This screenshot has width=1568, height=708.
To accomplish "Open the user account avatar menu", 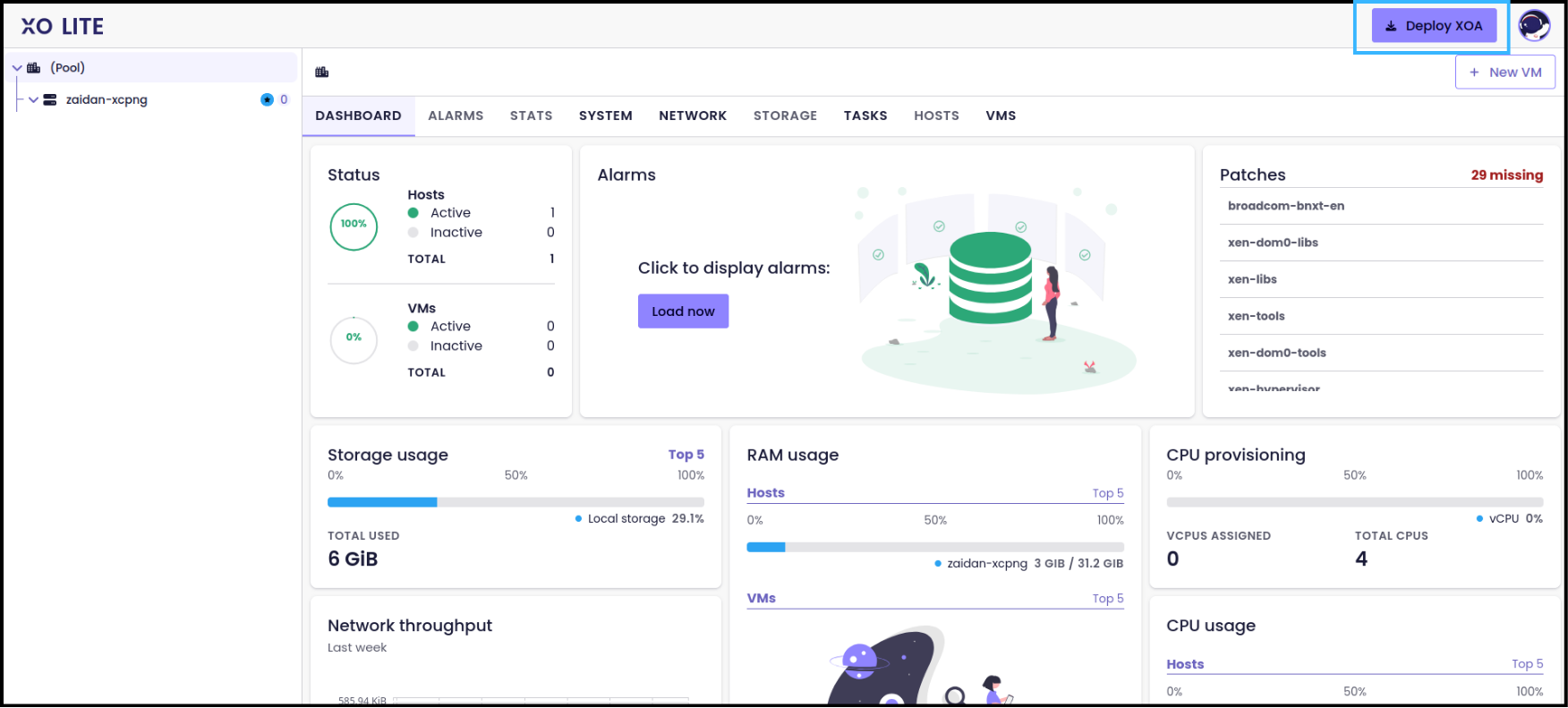I will (x=1533, y=26).
